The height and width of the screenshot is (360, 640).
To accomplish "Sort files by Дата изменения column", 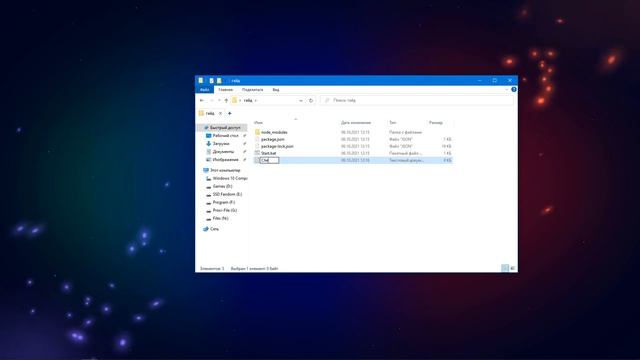I will pyautogui.click(x=356, y=122).
